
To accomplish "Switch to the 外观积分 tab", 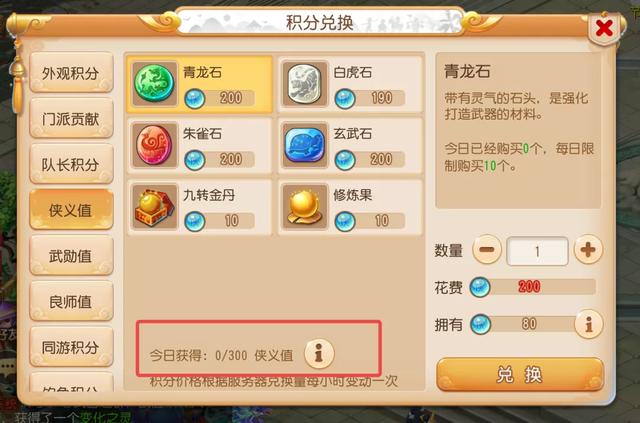I will 71,73.
